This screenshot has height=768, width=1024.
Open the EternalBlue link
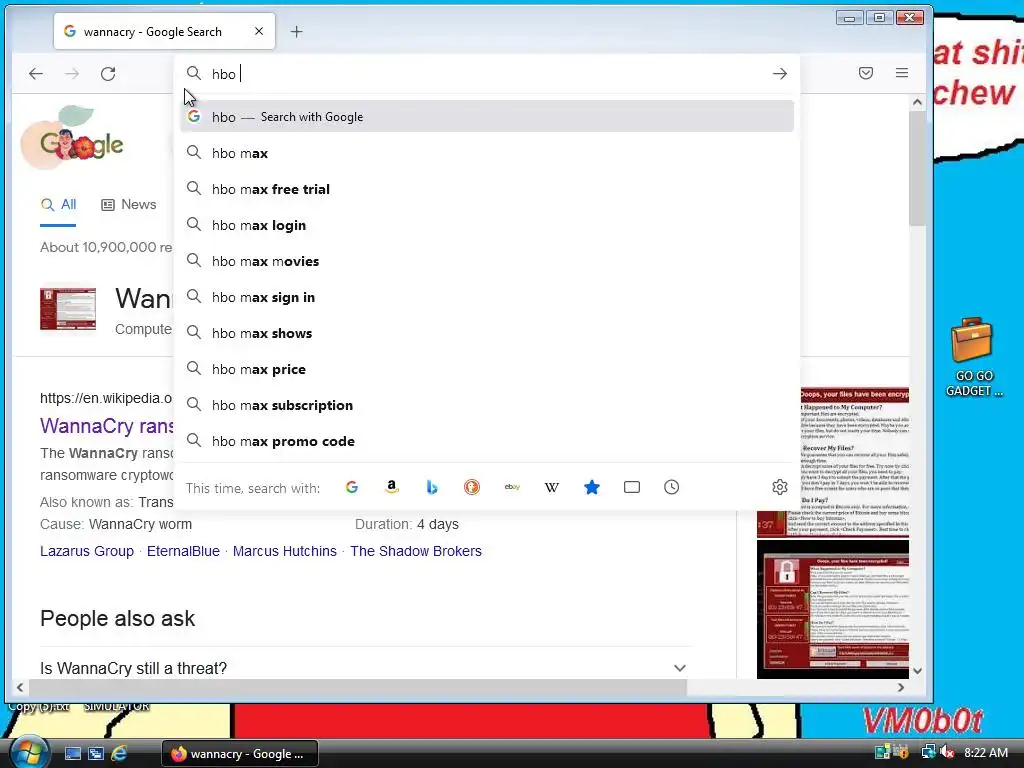click(184, 551)
